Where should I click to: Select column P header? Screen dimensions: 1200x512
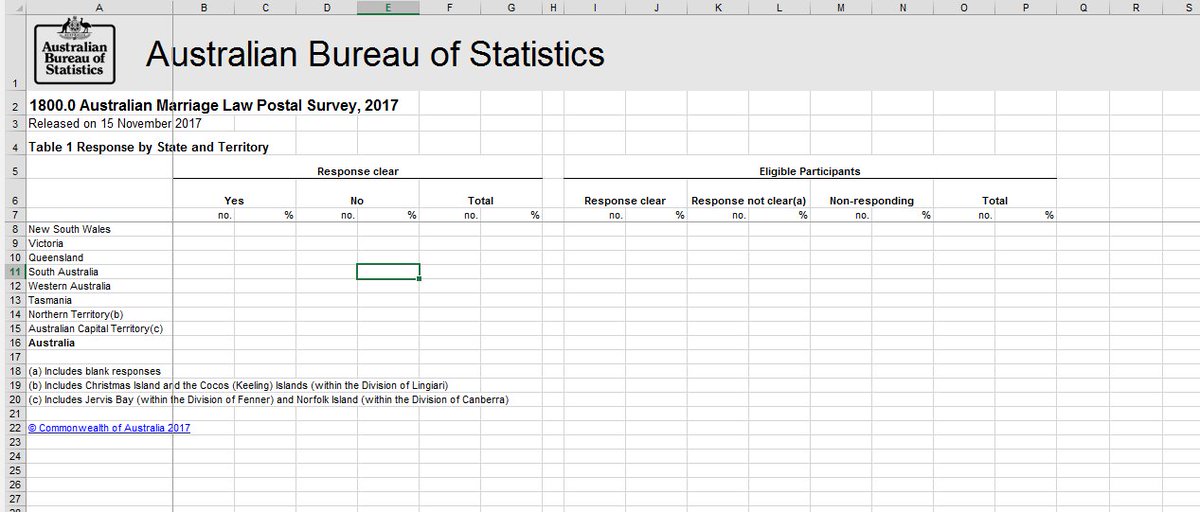pos(1025,7)
